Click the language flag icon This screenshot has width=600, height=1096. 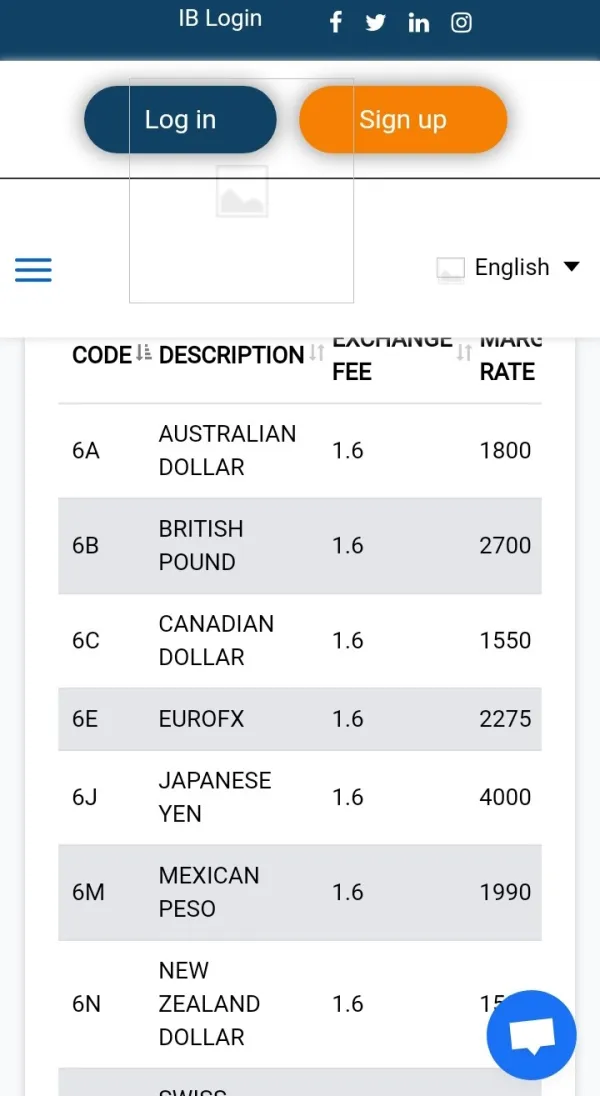click(451, 268)
